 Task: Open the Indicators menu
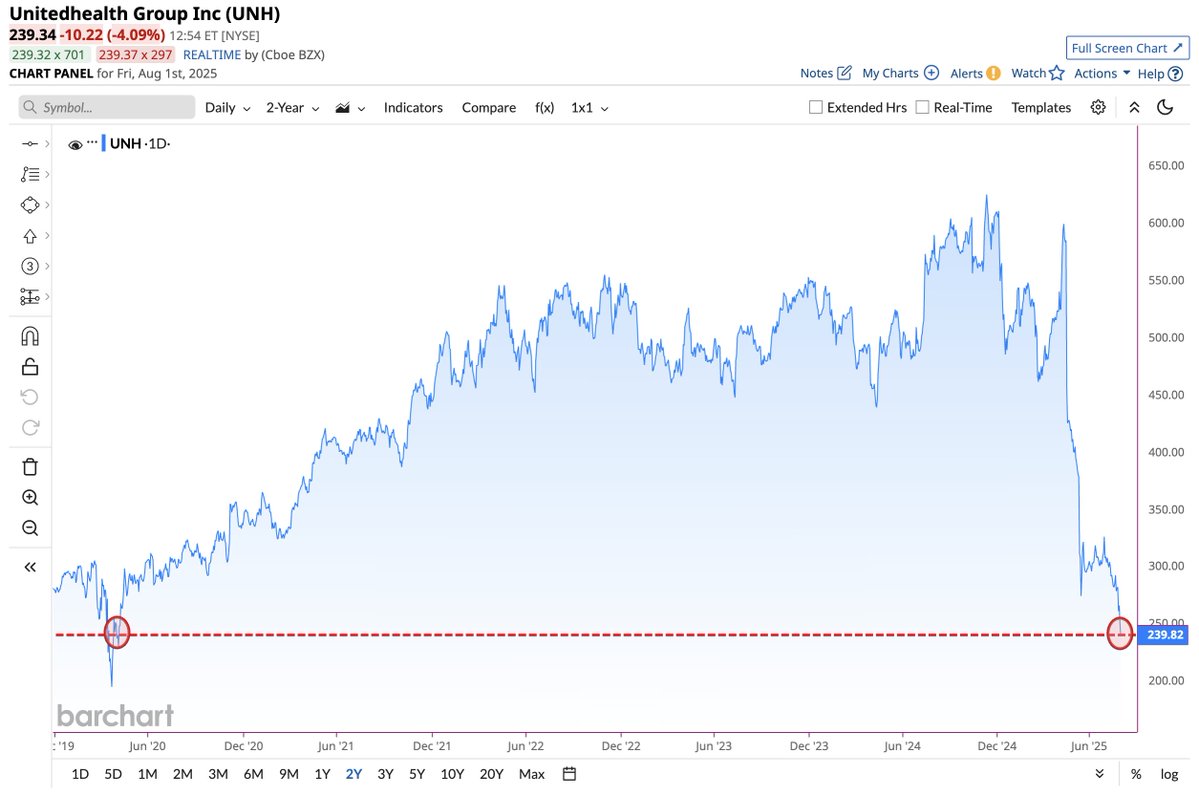point(413,108)
